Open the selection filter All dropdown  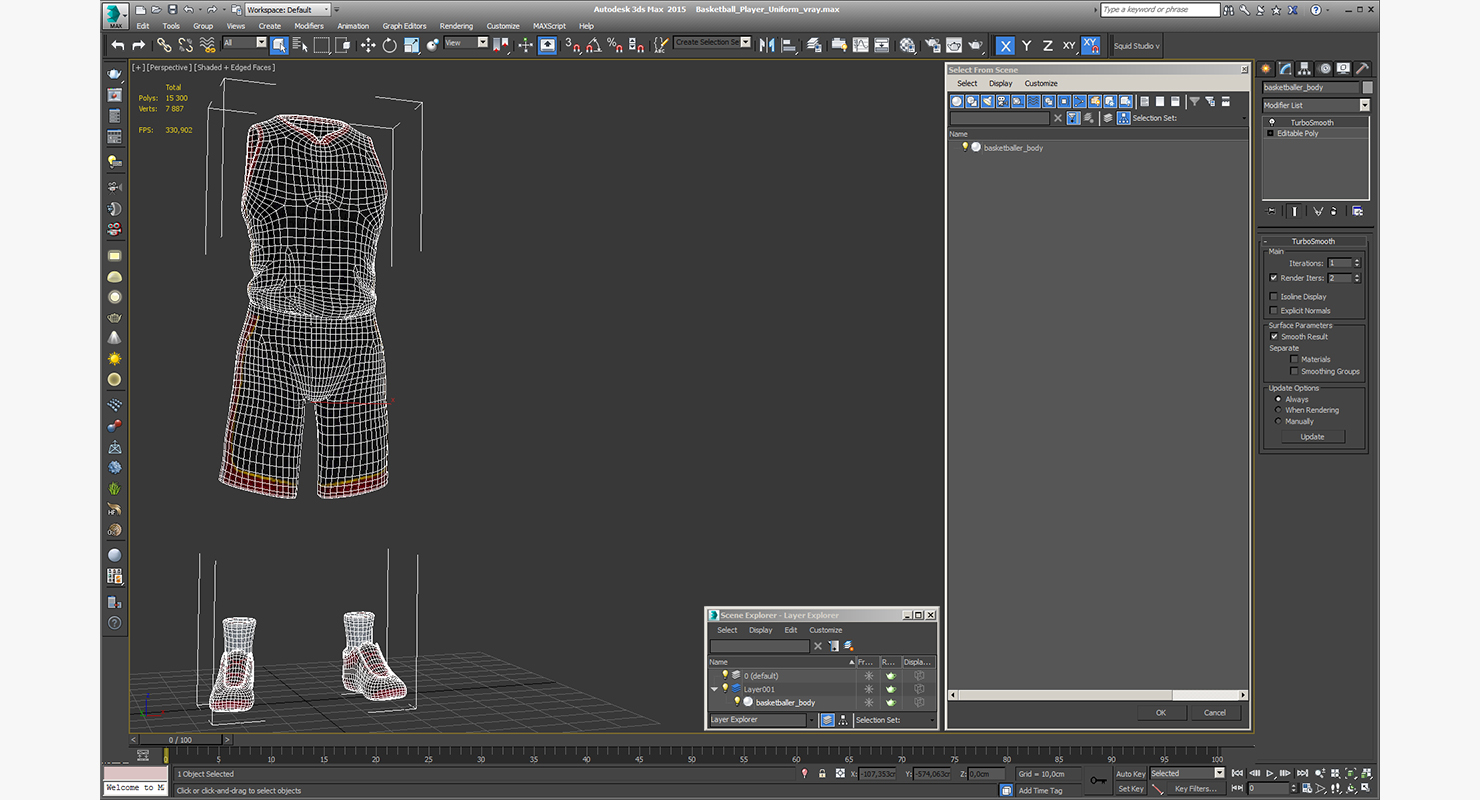click(245, 43)
